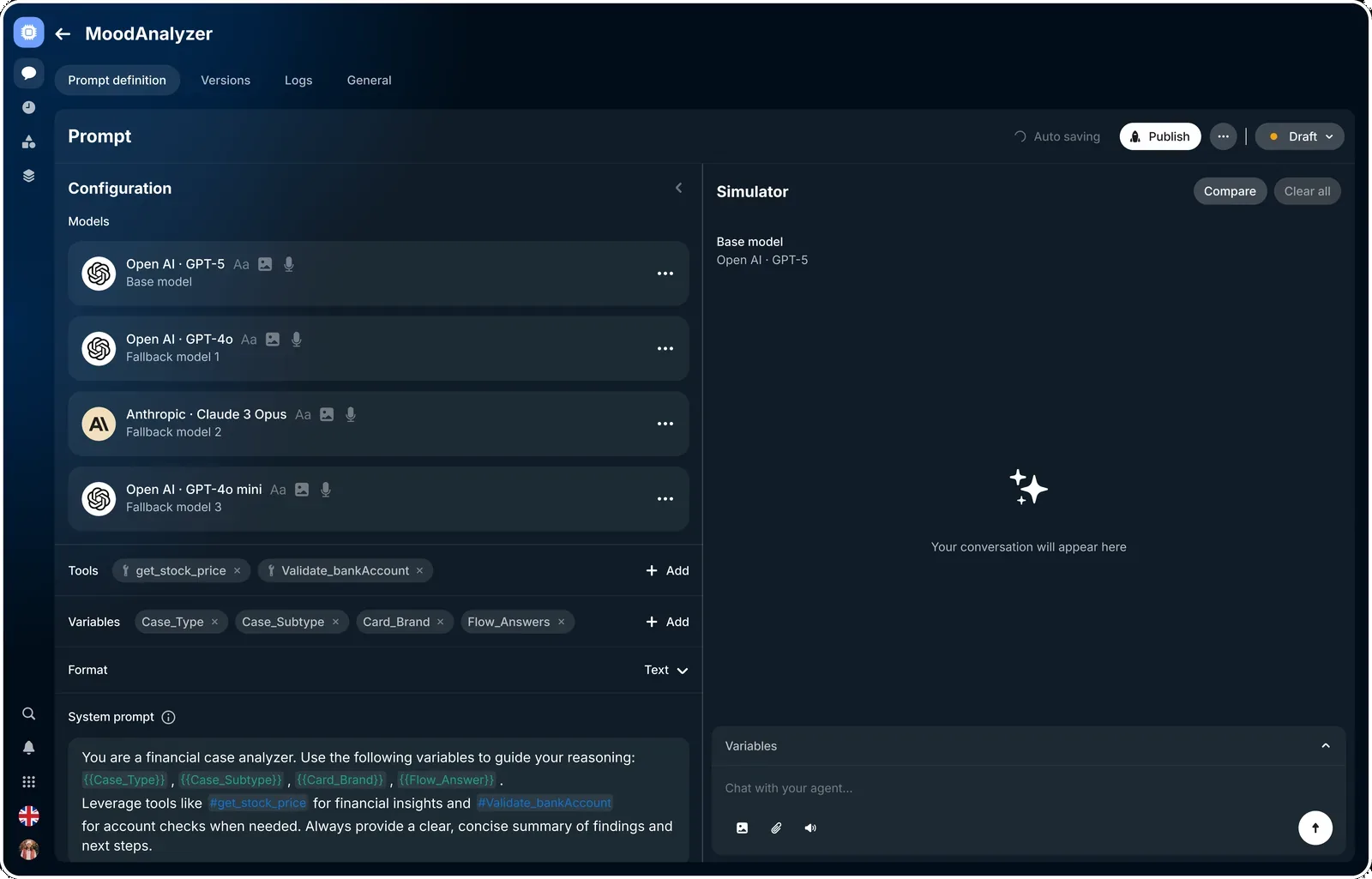Collapse the Configuration panel

tap(679, 188)
